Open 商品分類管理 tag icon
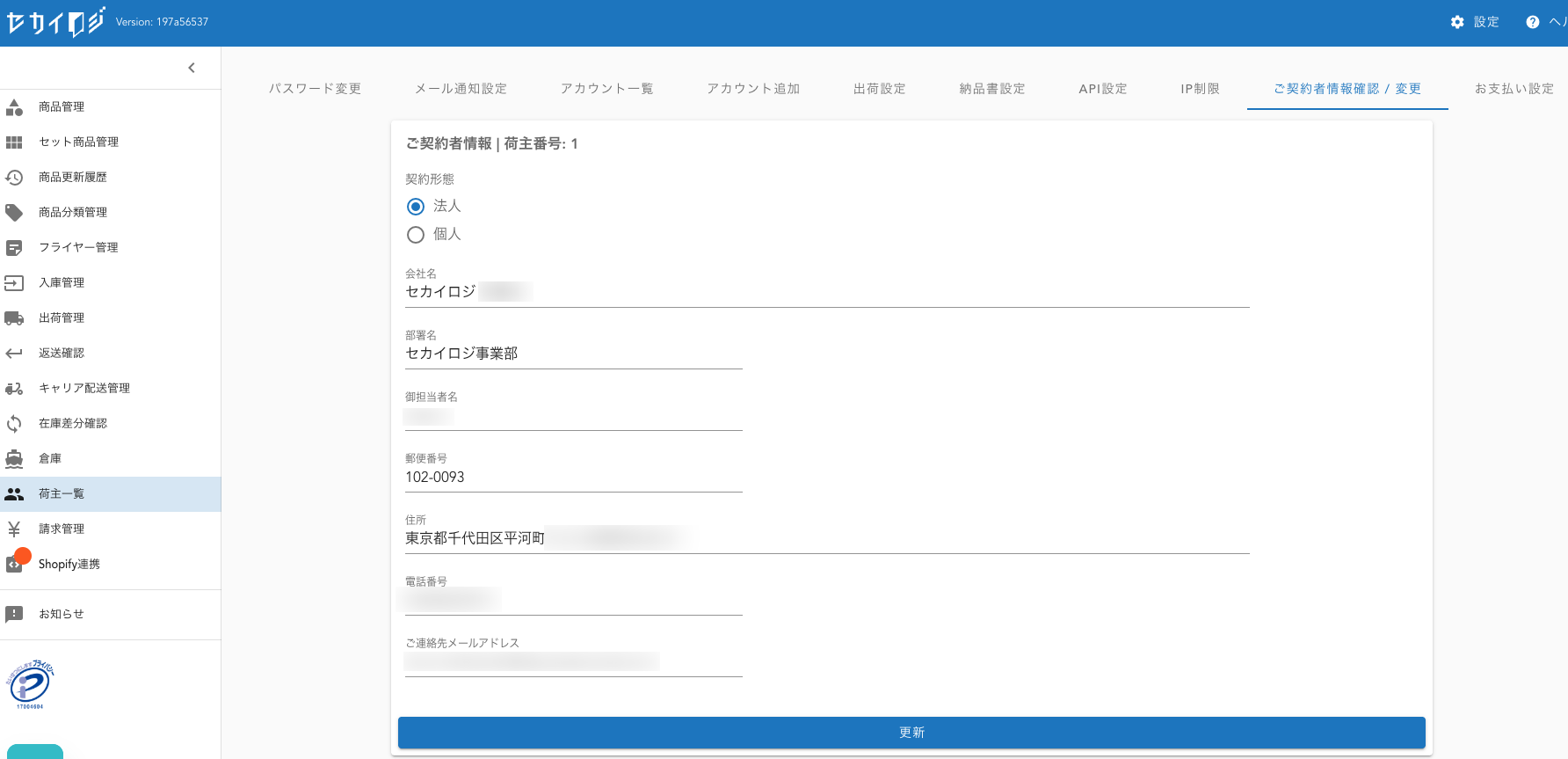 coord(14,213)
